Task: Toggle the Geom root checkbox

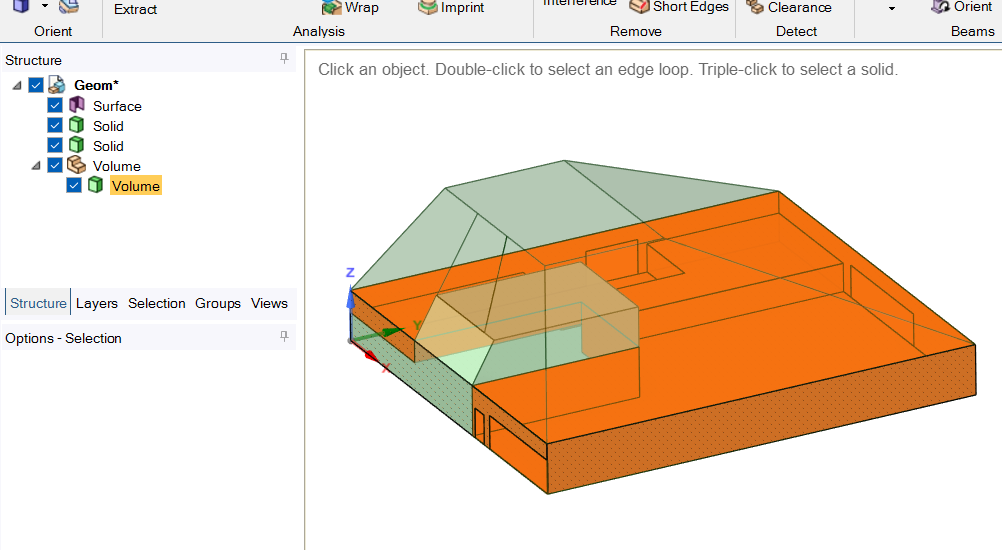Action: pyautogui.click(x=36, y=86)
